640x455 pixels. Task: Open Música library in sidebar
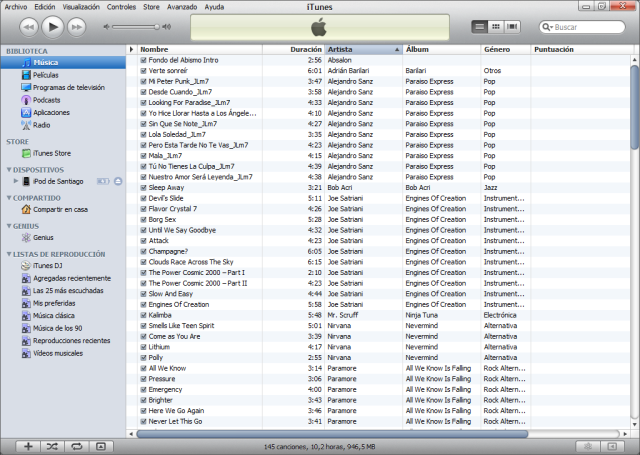tap(63, 62)
